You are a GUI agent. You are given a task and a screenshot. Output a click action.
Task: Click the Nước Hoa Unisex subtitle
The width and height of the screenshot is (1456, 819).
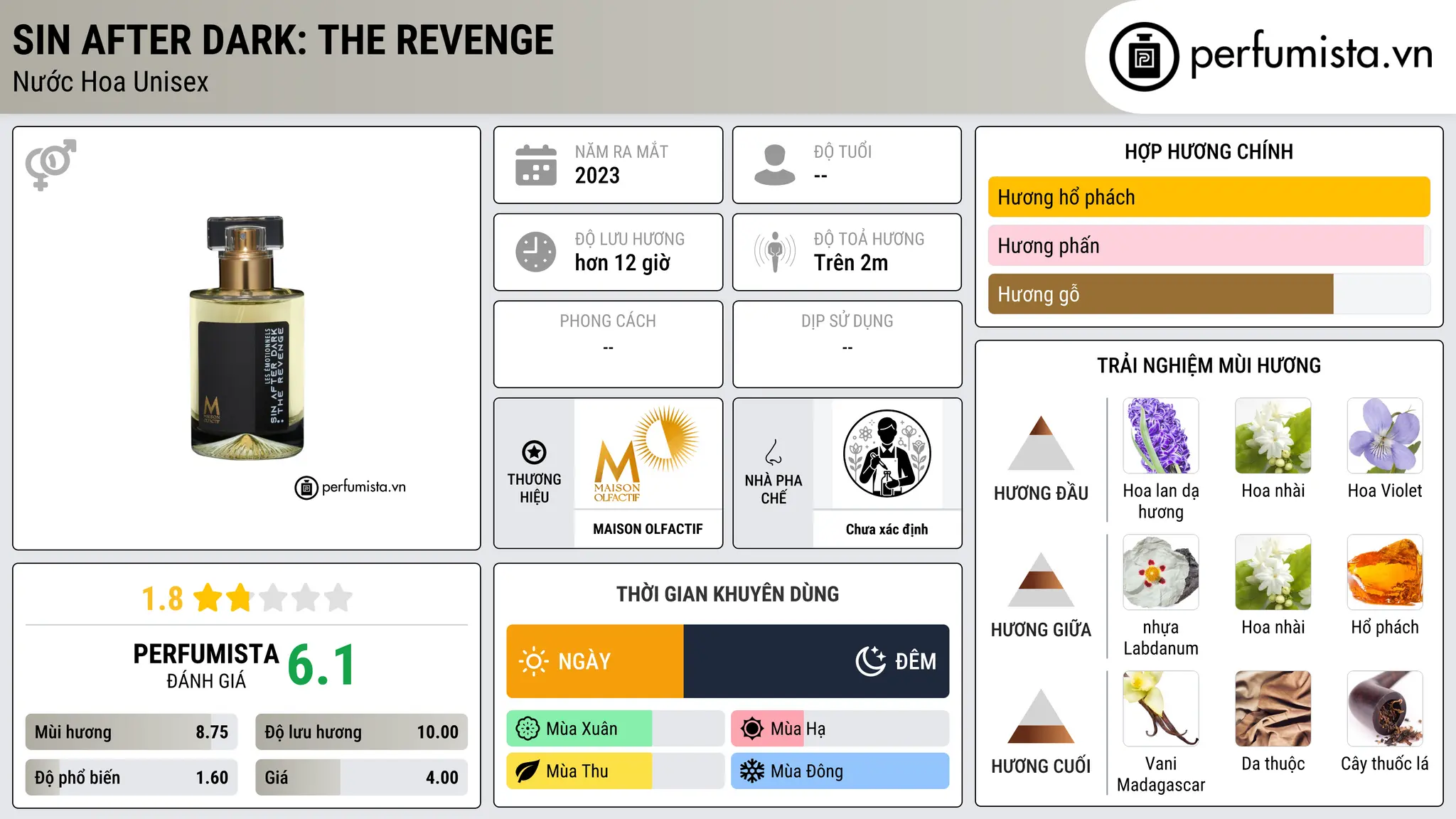coord(111,82)
